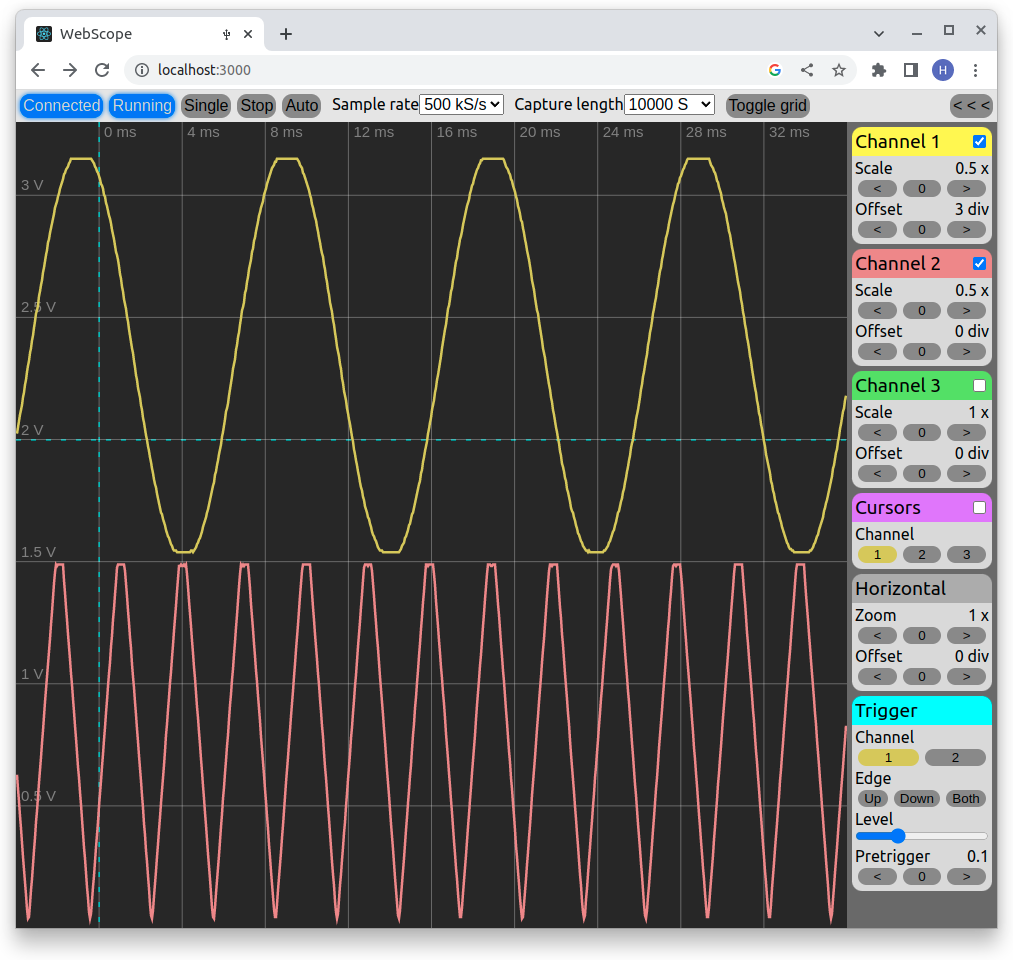Open the Chrome three-dot menu

coord(975,70)
